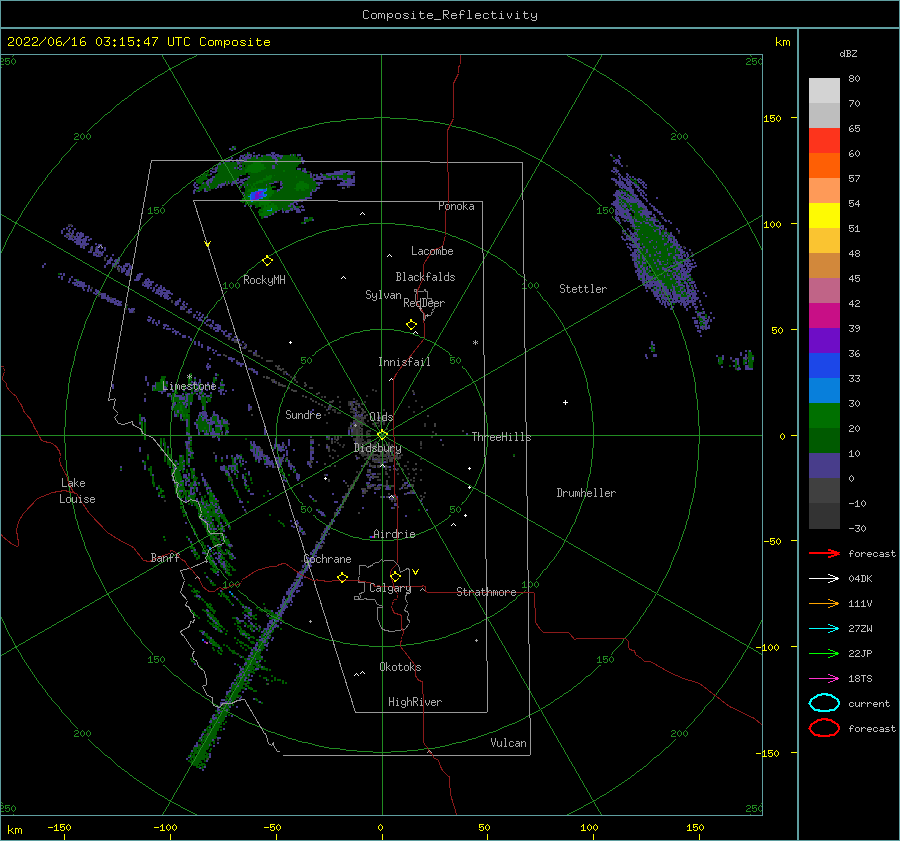Click the yellow diamond marker near RedDeer
Image resolution: width=900 pixels, height=841 pixels.
[x=411, y=325]
